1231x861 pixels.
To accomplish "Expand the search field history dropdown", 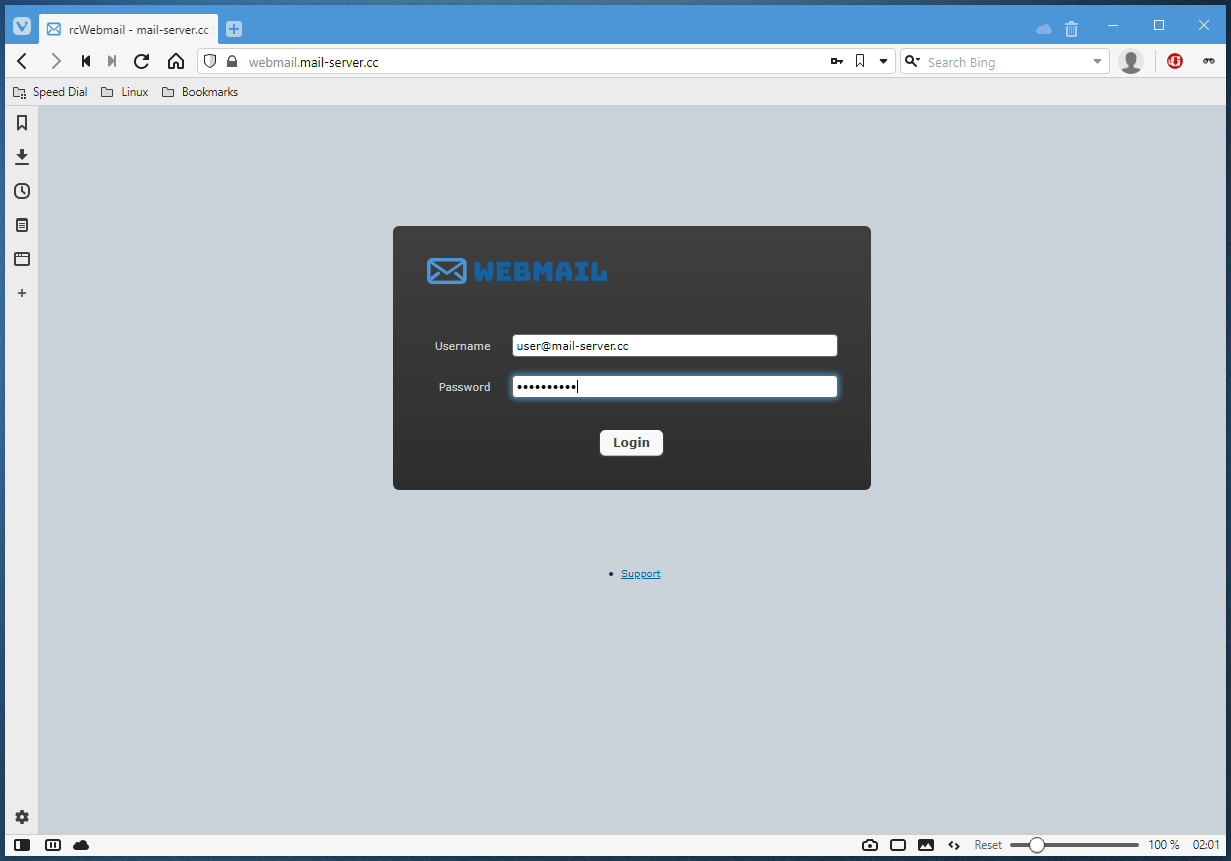I will [x=1097, y=62].
